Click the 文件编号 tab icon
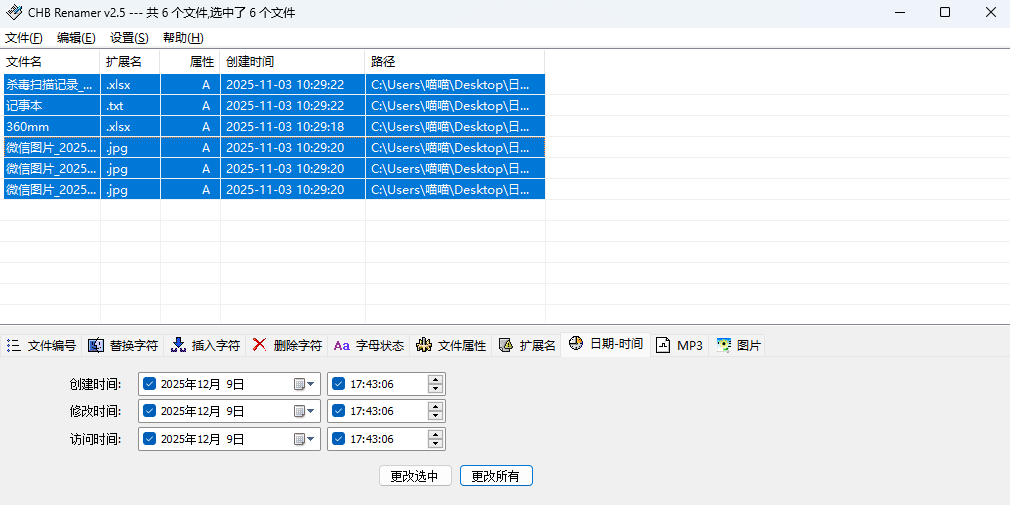This screenshot has width=1010, height=505. [14, 345]
